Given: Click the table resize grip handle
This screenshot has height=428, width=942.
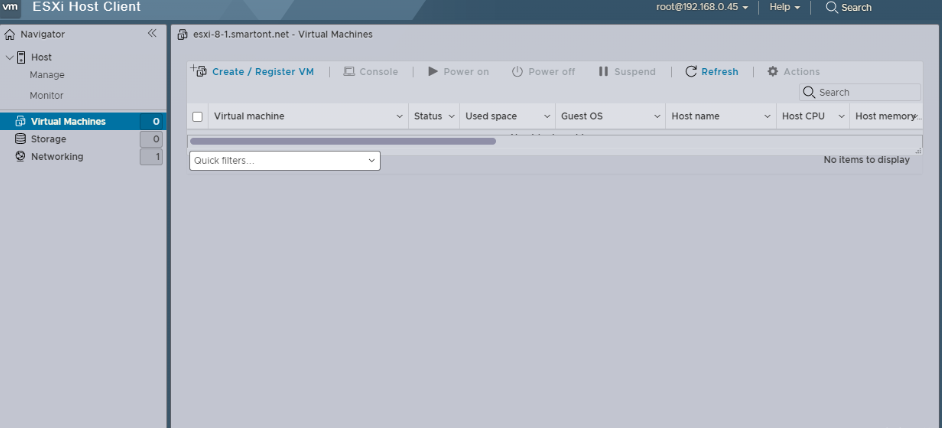Looking at the screenshot, I should click(918, 151).
